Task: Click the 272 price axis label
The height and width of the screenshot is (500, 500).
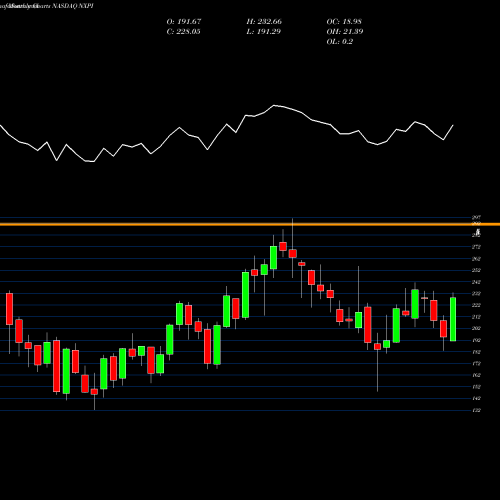Action: click(477, 247)
